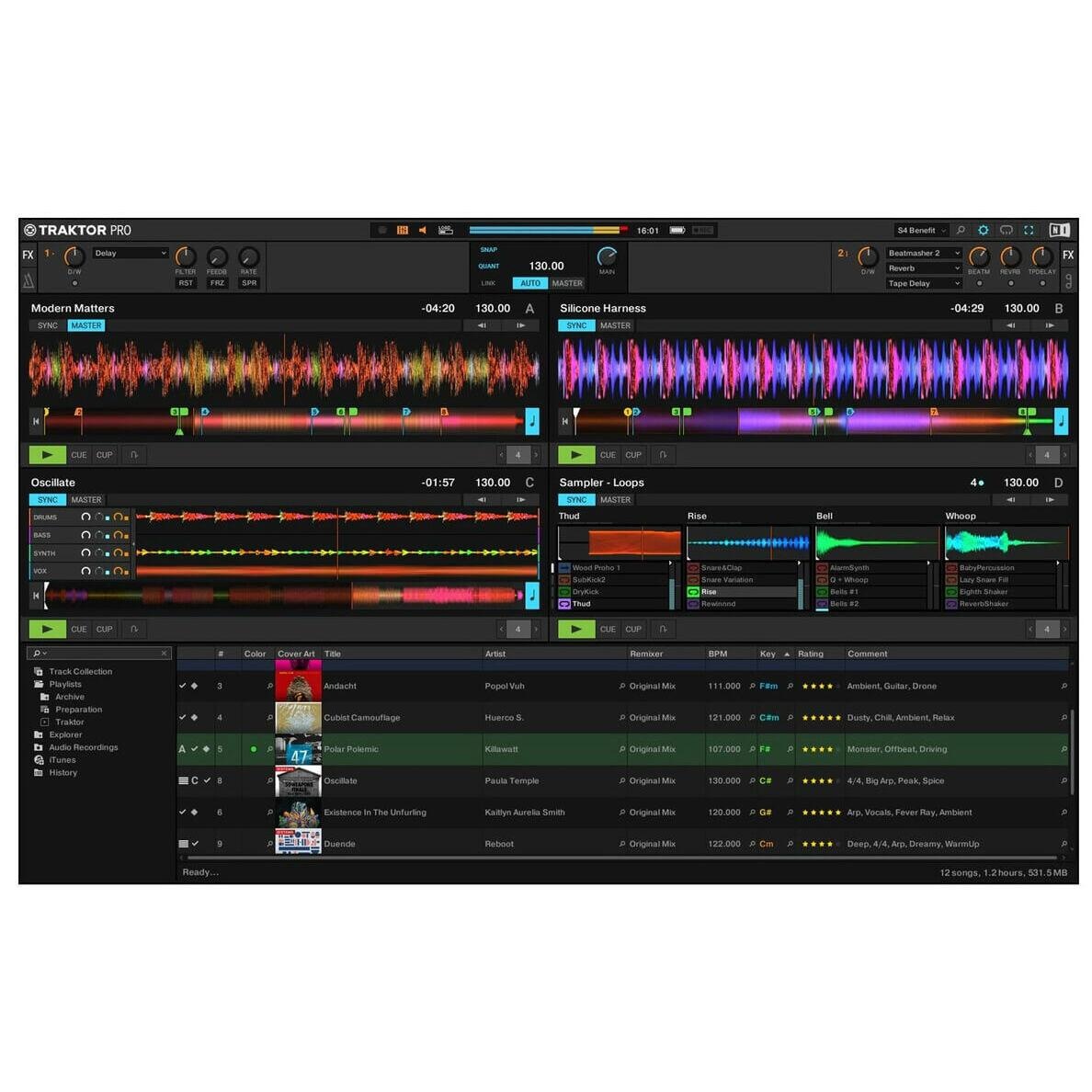
Task: Select the Preparation playlist
Action: pyautogui.click(x=79, y=709)
